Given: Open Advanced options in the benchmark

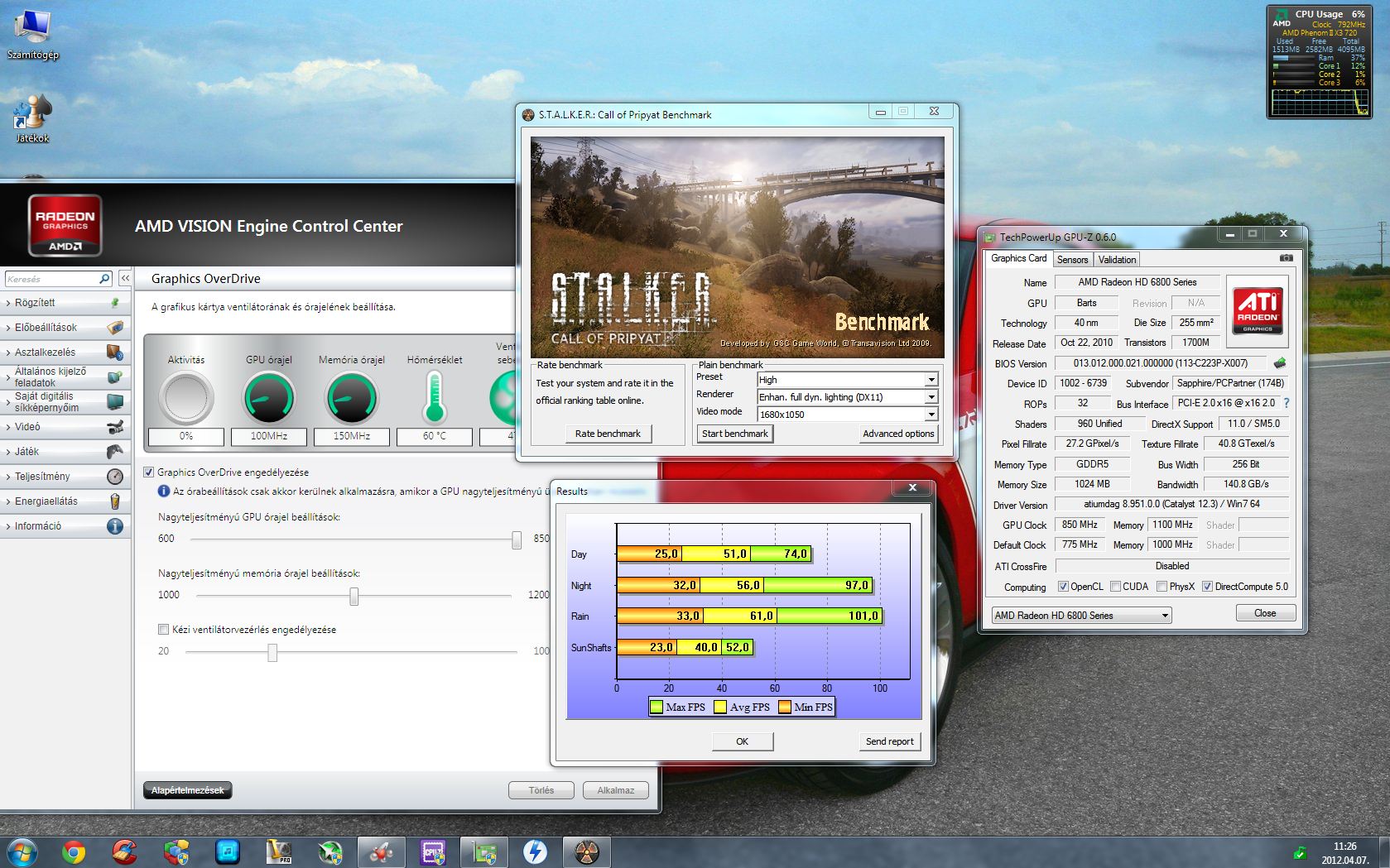Looking at the screenshot, I should 898,434.
